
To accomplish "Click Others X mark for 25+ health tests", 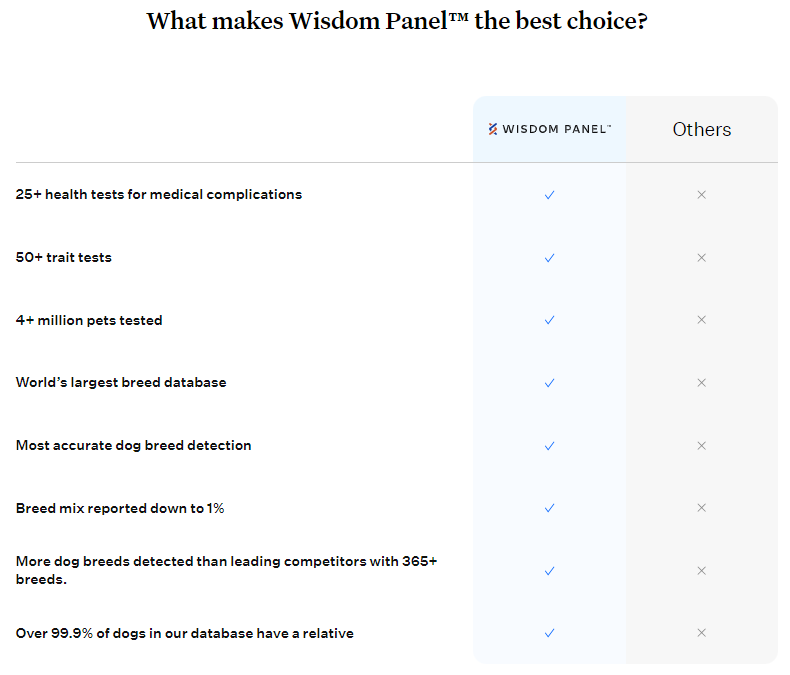I will [701, 195].
